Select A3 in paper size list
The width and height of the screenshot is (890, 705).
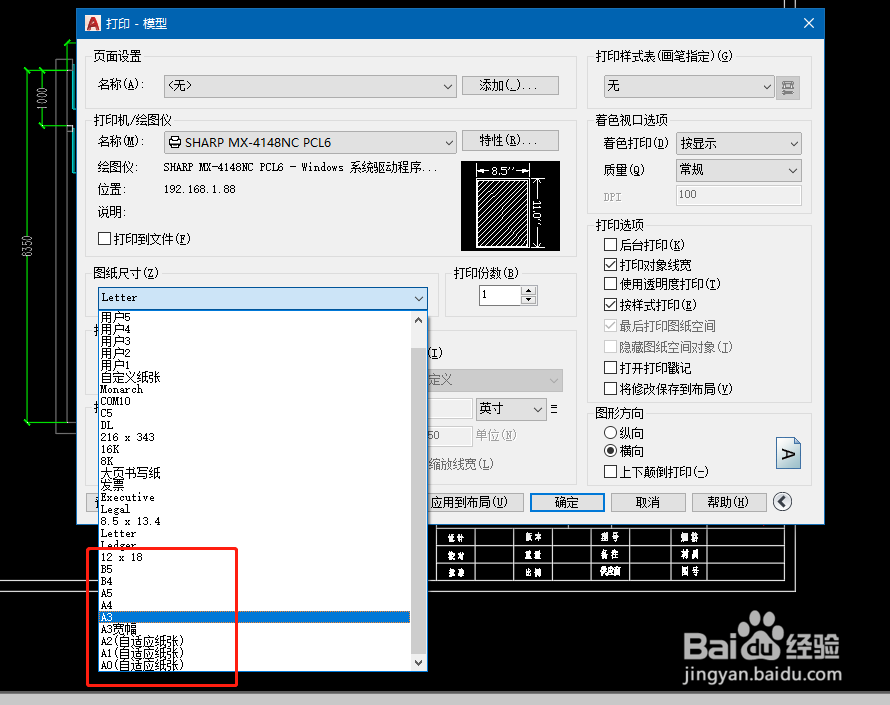click(255, 617)
